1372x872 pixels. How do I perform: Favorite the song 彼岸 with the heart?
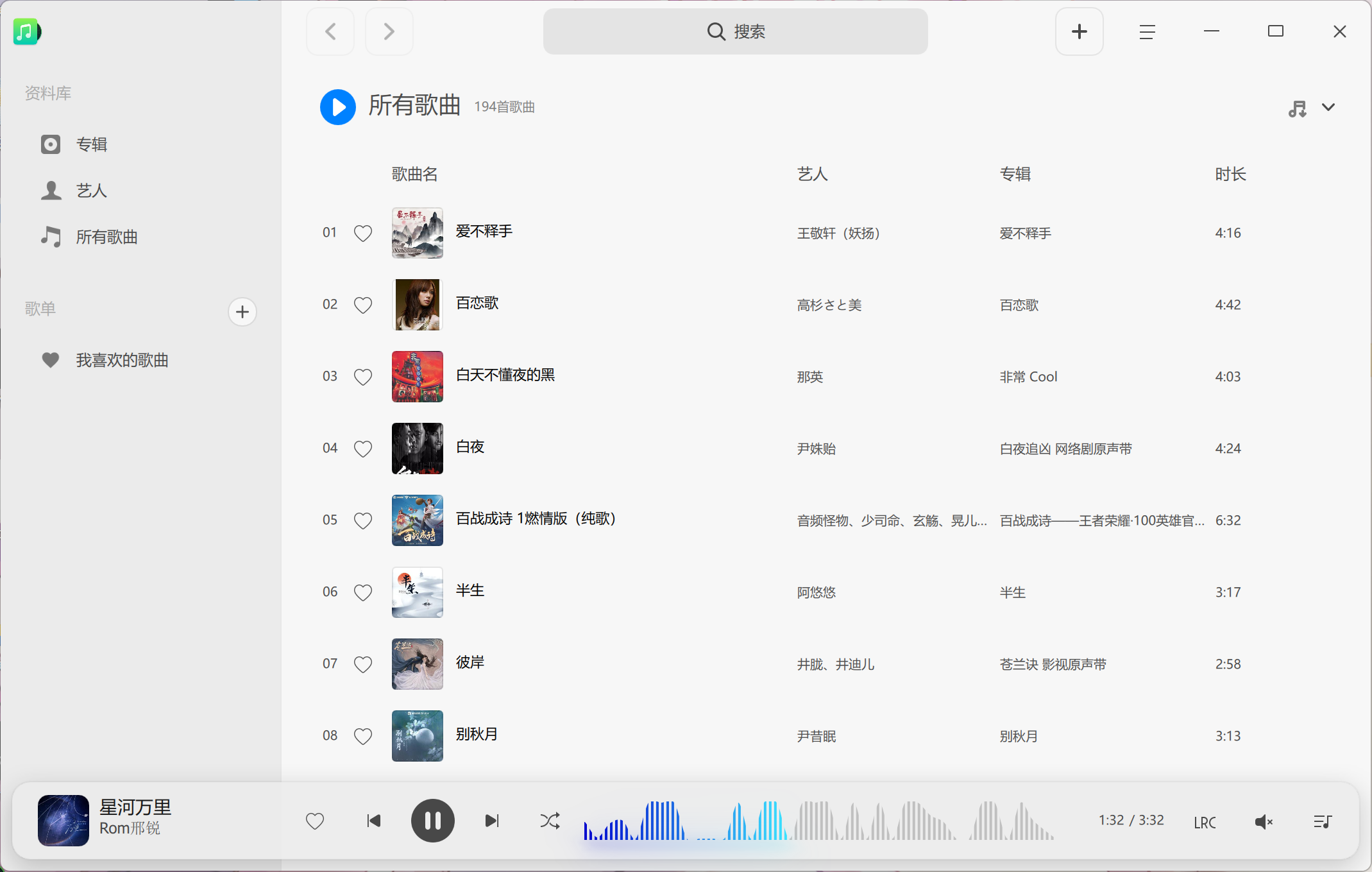point(363,664)
